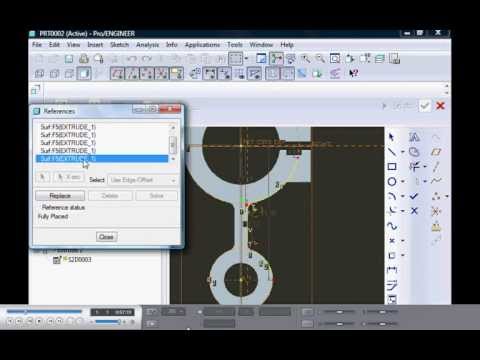Click the Solve button in References dialog
Viewport: 480px width, 360px height.
click(x=156, y=196)
